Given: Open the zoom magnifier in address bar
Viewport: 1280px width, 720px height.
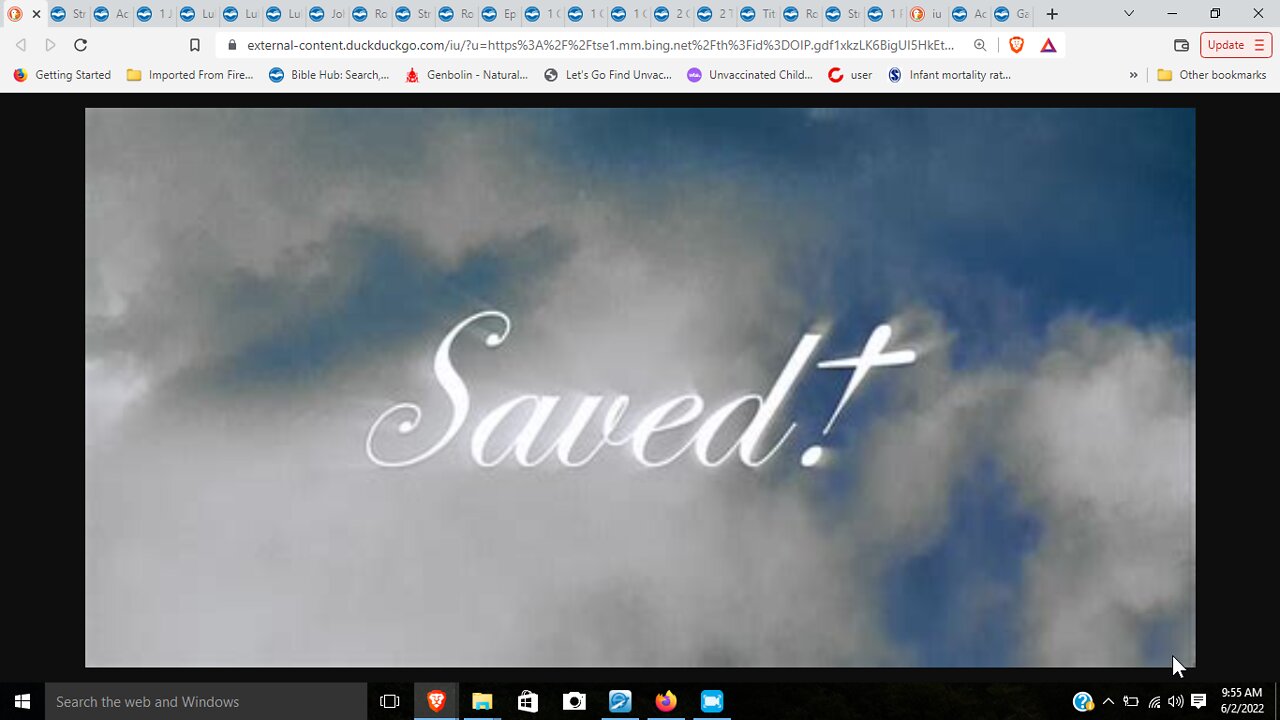Looking at the screenshot, I should pyautogui.click(x=980, y=45).
